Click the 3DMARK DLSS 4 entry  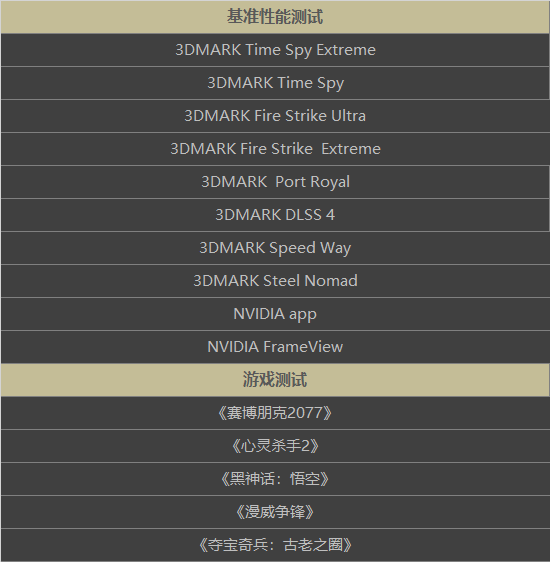pos(275,215)
